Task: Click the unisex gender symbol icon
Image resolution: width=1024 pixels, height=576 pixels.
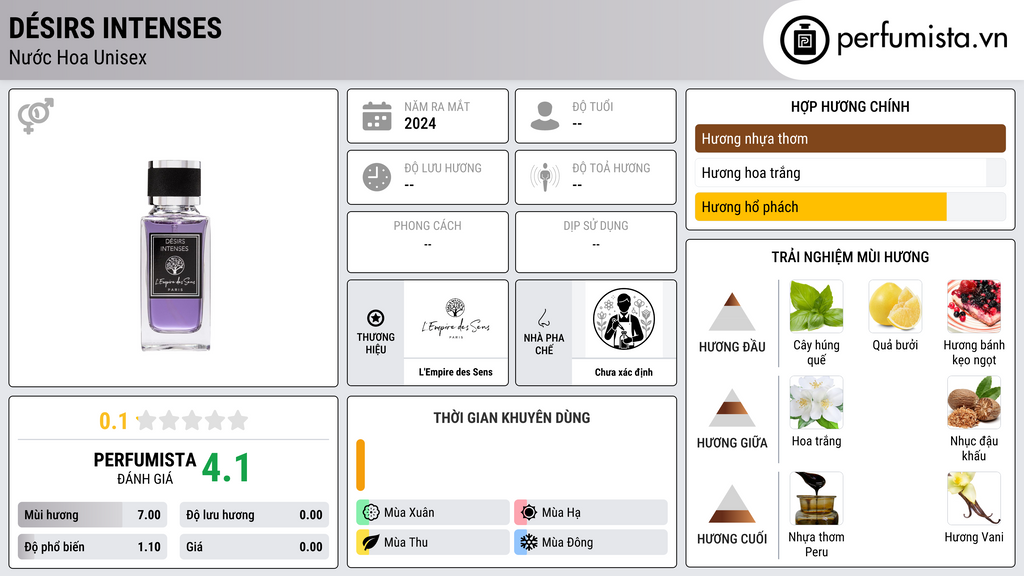Action: coord(36,116)
